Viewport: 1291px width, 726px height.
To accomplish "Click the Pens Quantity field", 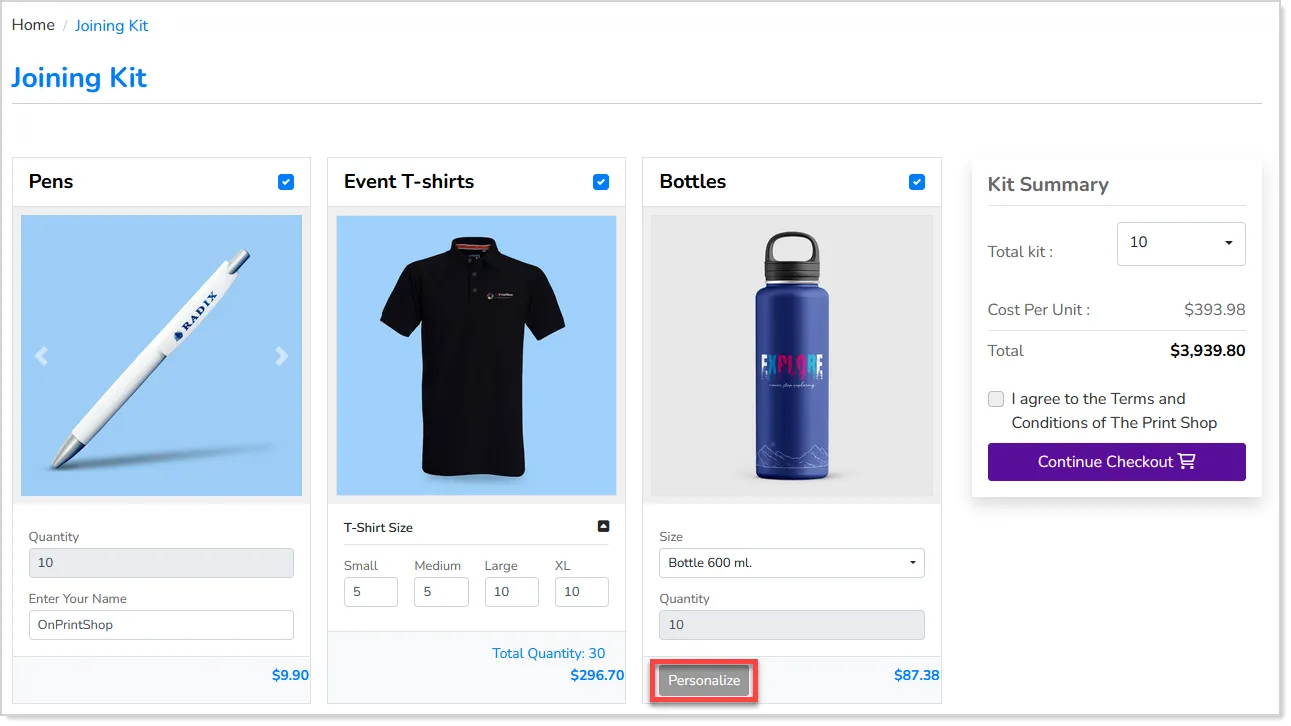I will click(x=161, y=563).
